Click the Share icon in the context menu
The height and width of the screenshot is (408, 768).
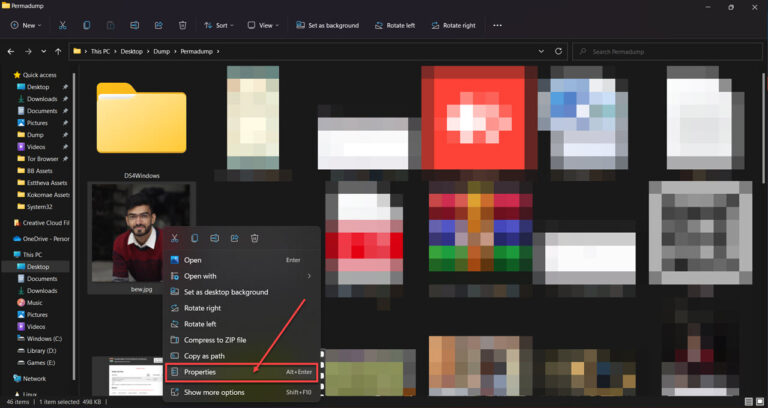[235, 238]
